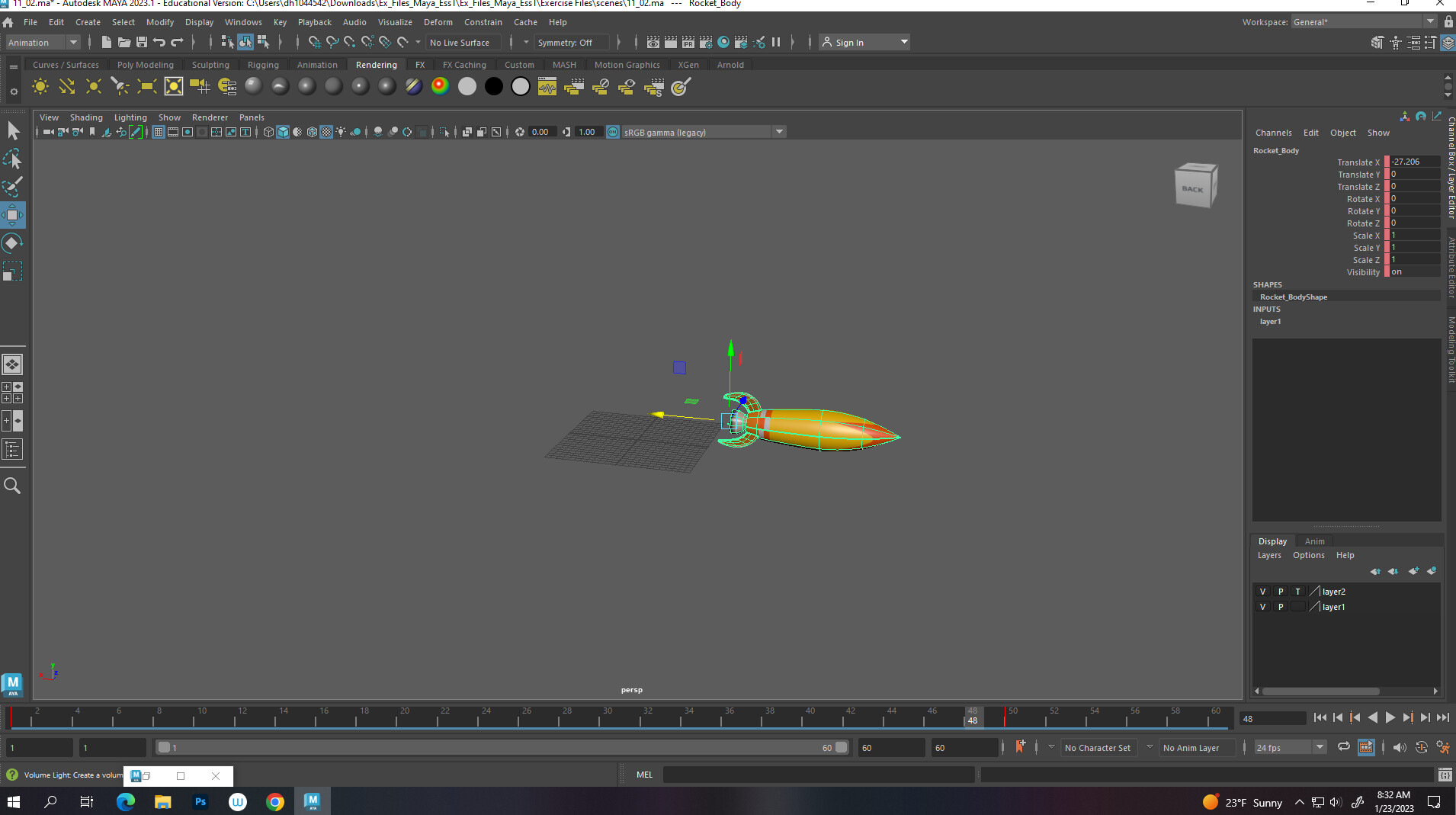Select the Move tool in the toolbox
Image resolution: width=1456 pixels, height=815 pixels.
pos(13,214)
